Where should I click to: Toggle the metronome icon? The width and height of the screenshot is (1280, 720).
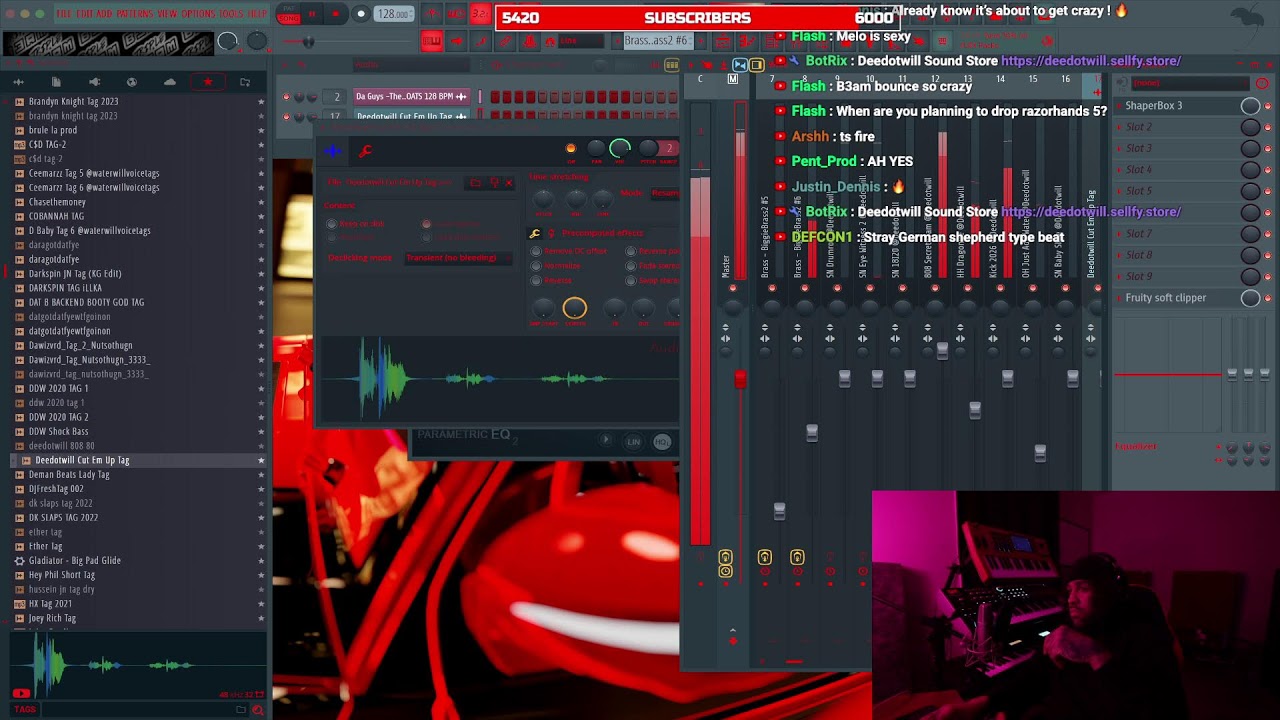click(x=432, y=14)
